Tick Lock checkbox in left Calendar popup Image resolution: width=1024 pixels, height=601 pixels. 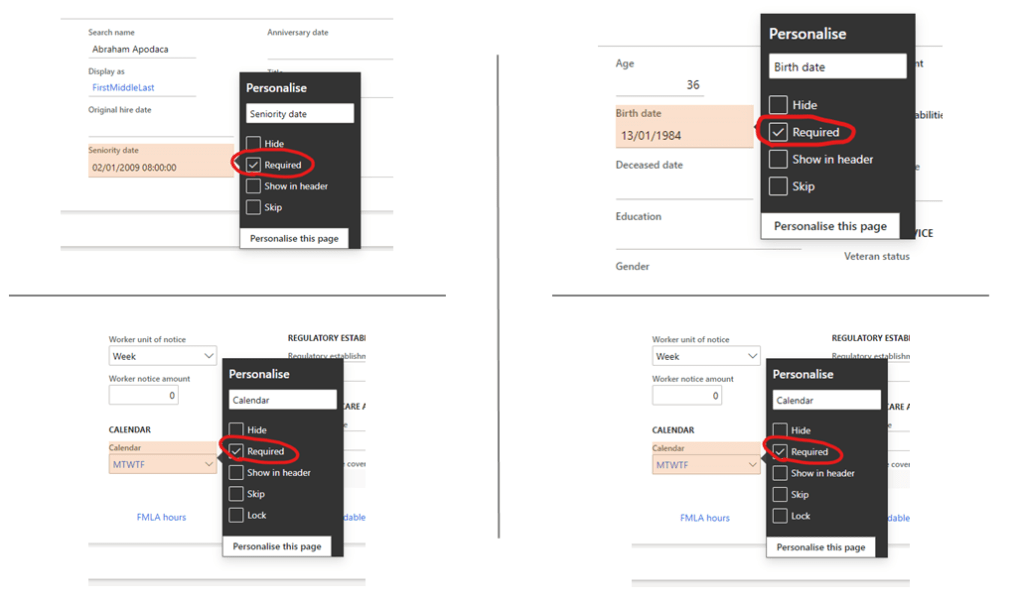pos(236,515)
